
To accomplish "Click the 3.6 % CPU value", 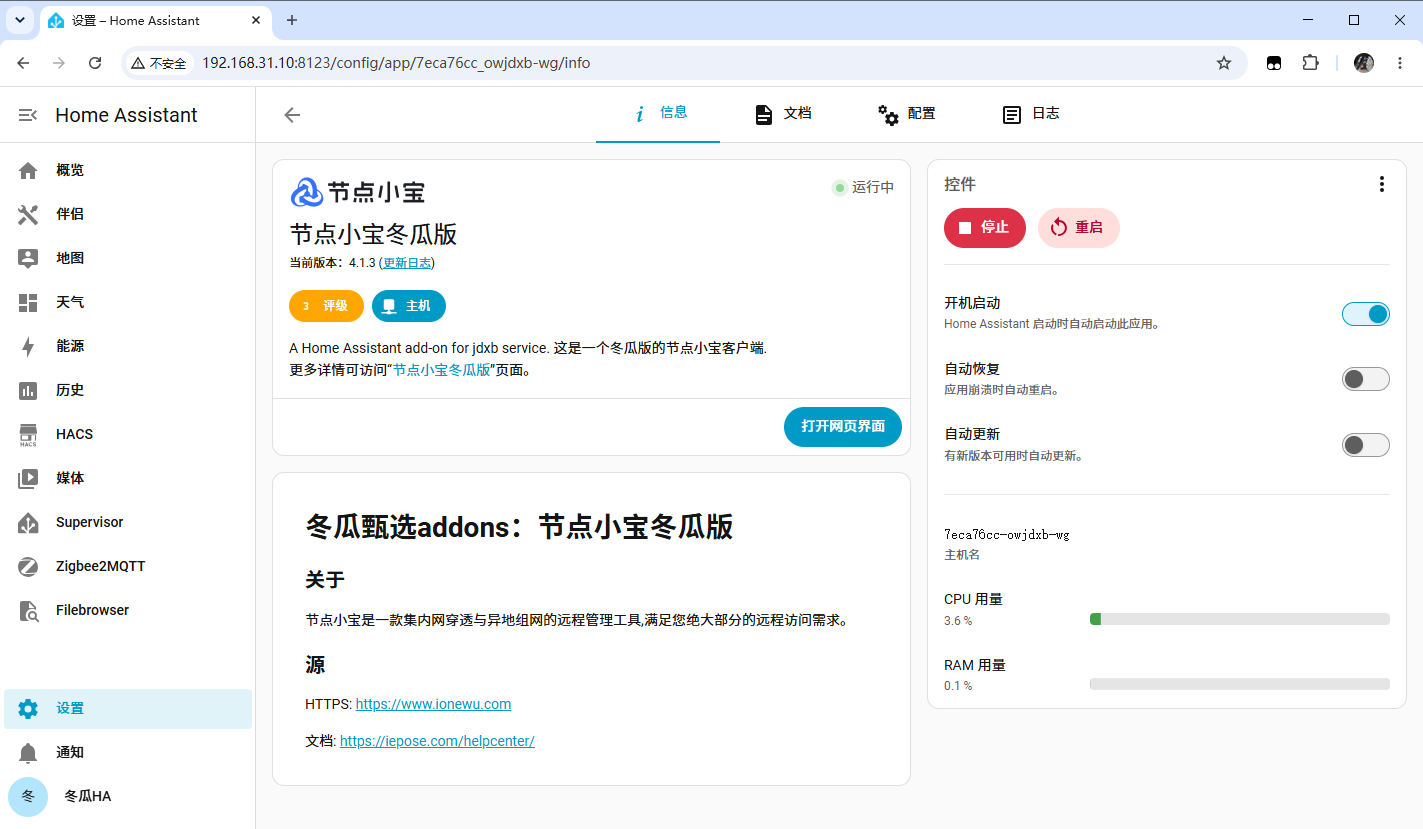I will coord(958,621).
